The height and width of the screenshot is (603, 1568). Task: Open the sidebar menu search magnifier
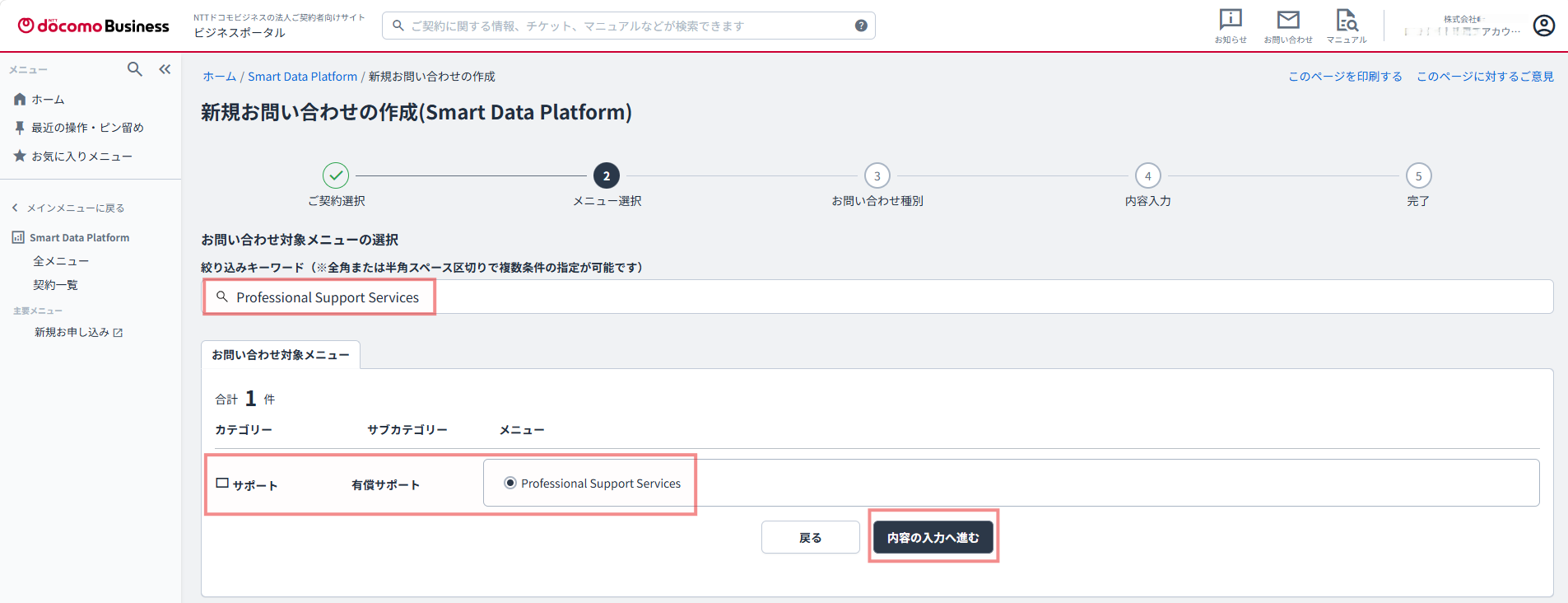point(135,69)
